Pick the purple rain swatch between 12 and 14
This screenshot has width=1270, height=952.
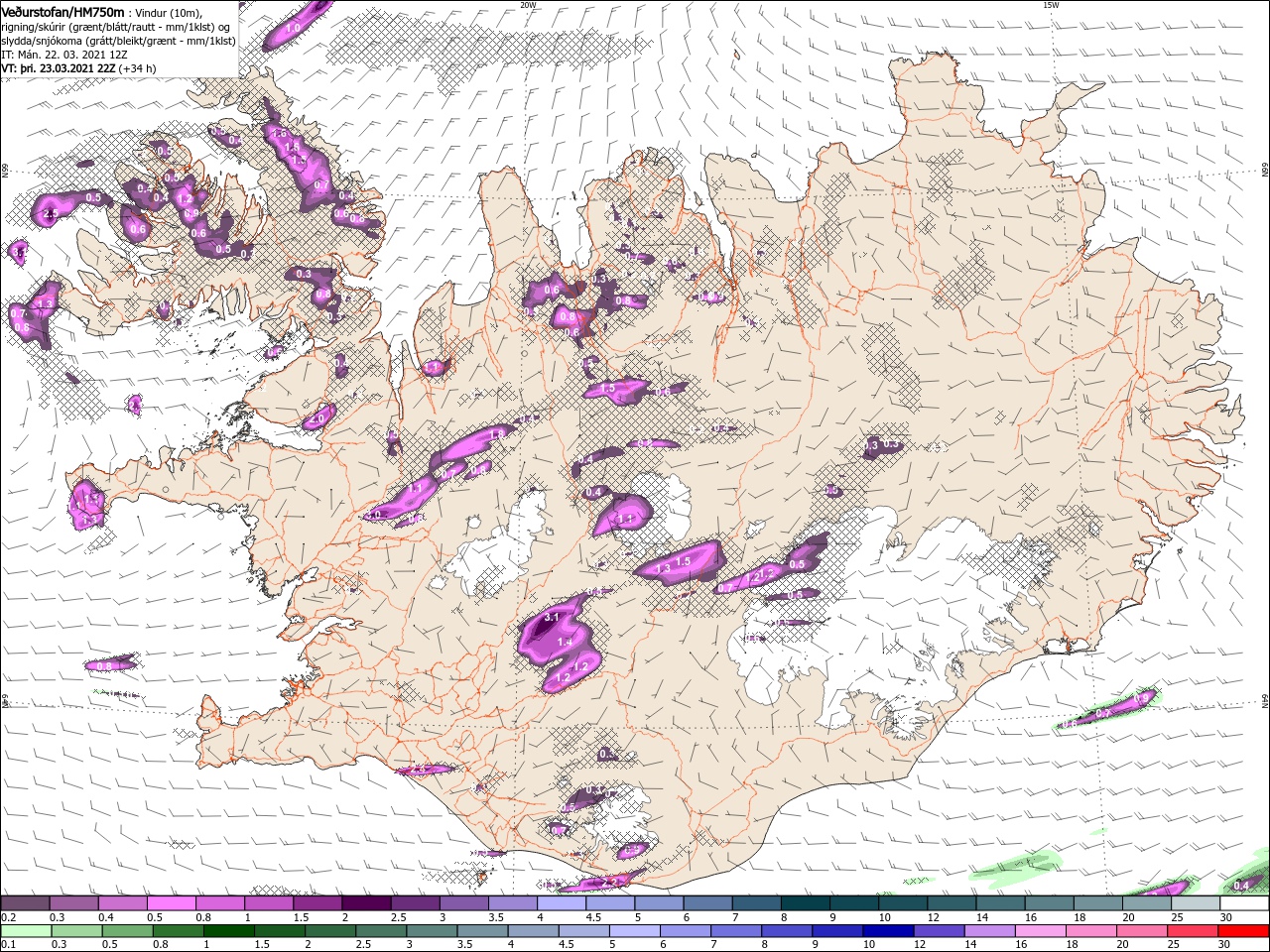point(941,931)
